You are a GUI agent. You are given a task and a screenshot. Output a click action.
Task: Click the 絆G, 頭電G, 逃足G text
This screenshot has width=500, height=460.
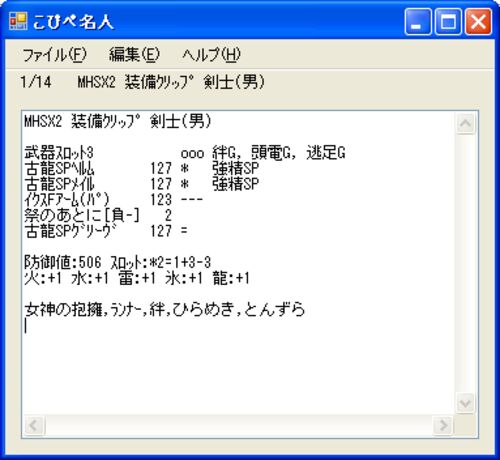[x=279, y=153]
